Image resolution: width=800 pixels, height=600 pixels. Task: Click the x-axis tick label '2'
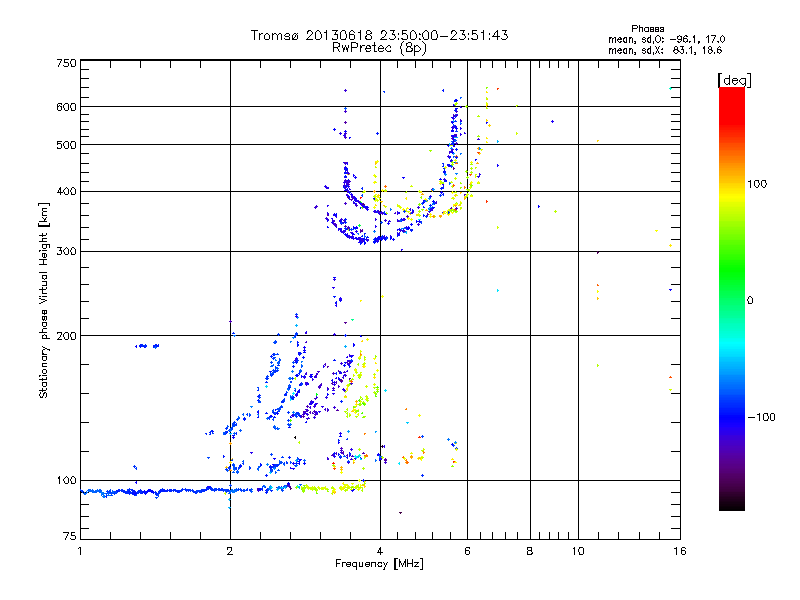230,551
